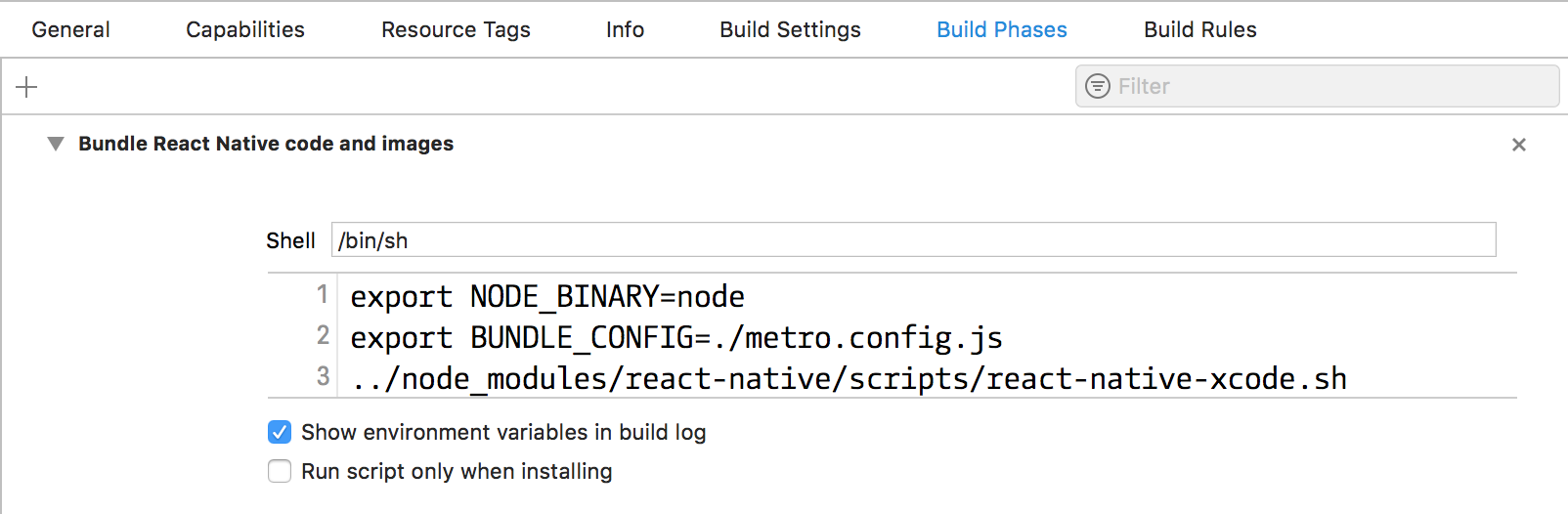Collapse Bundle React Native code and images
This screenshot has width=1568, height=514.
click(x=56, y=144)
